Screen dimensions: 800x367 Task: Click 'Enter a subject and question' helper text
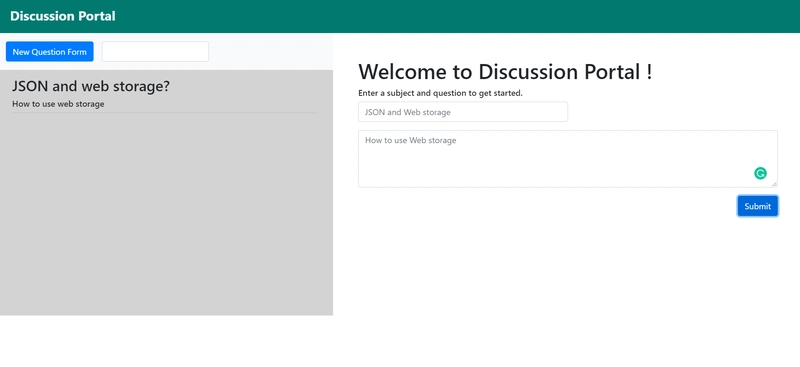tap(440, 93)
